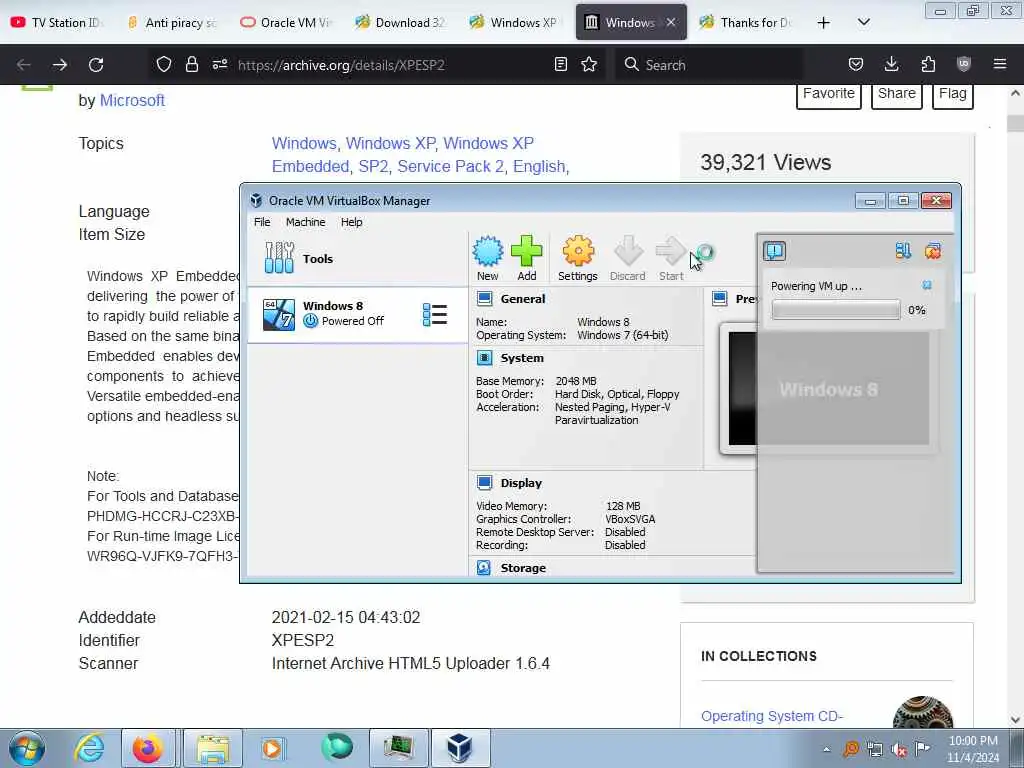Open the Operating System CD collection link

click(x=772, y=716)
